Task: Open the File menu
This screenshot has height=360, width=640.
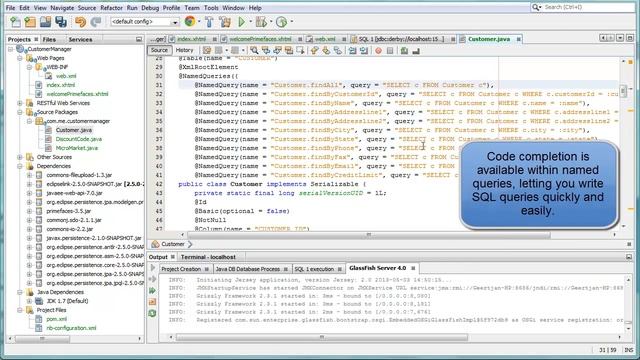Action: [x=10, y=8]
